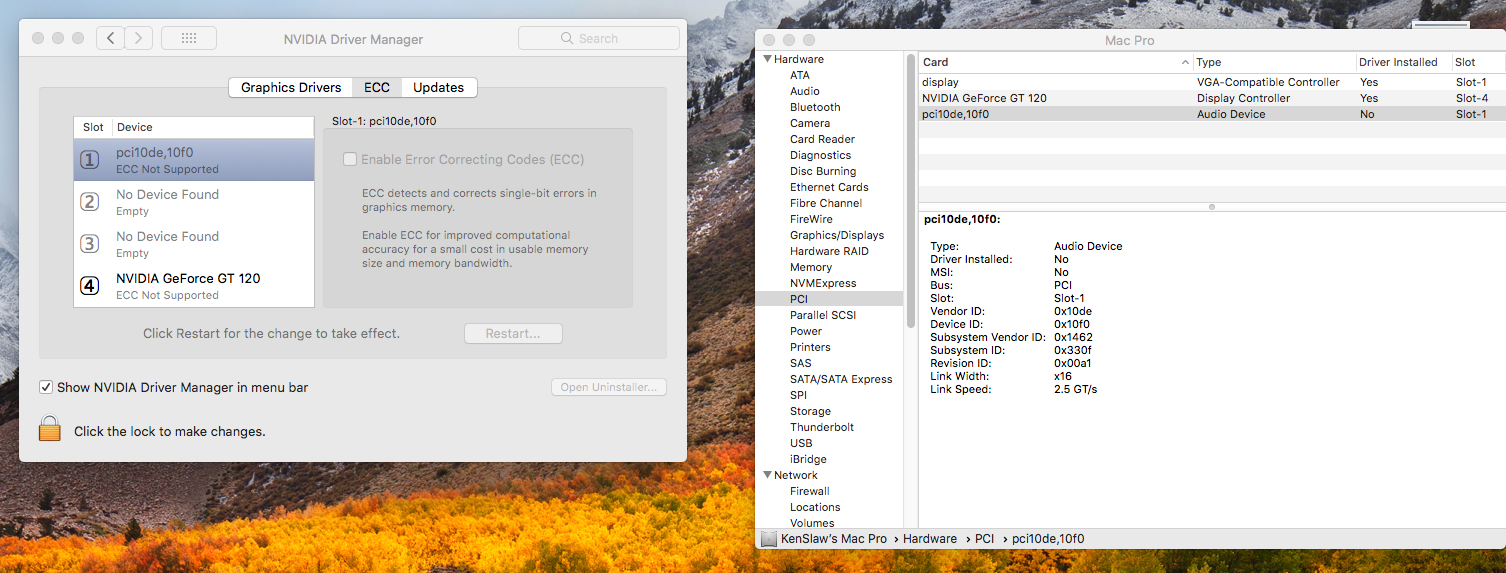1506x573 pixels.
Task: Select Bluetooth in the Hardware list
Action: pos(815,107)
